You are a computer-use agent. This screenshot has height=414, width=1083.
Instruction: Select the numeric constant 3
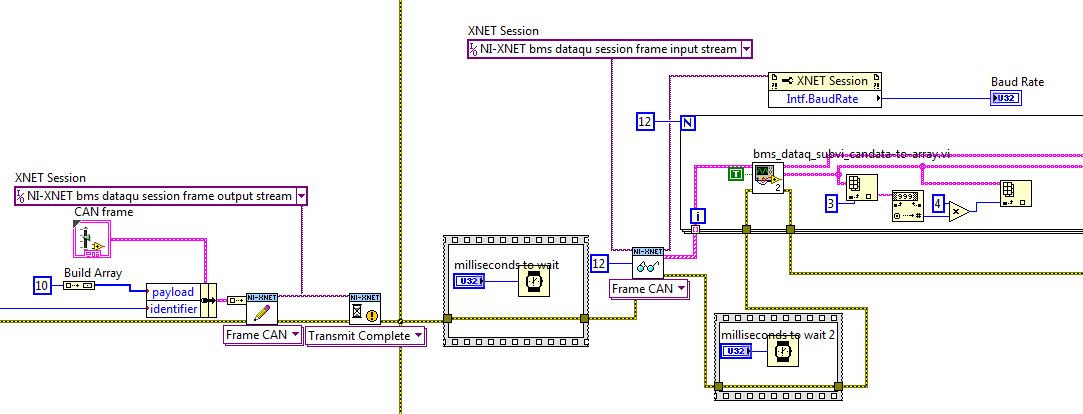point(831,203)
